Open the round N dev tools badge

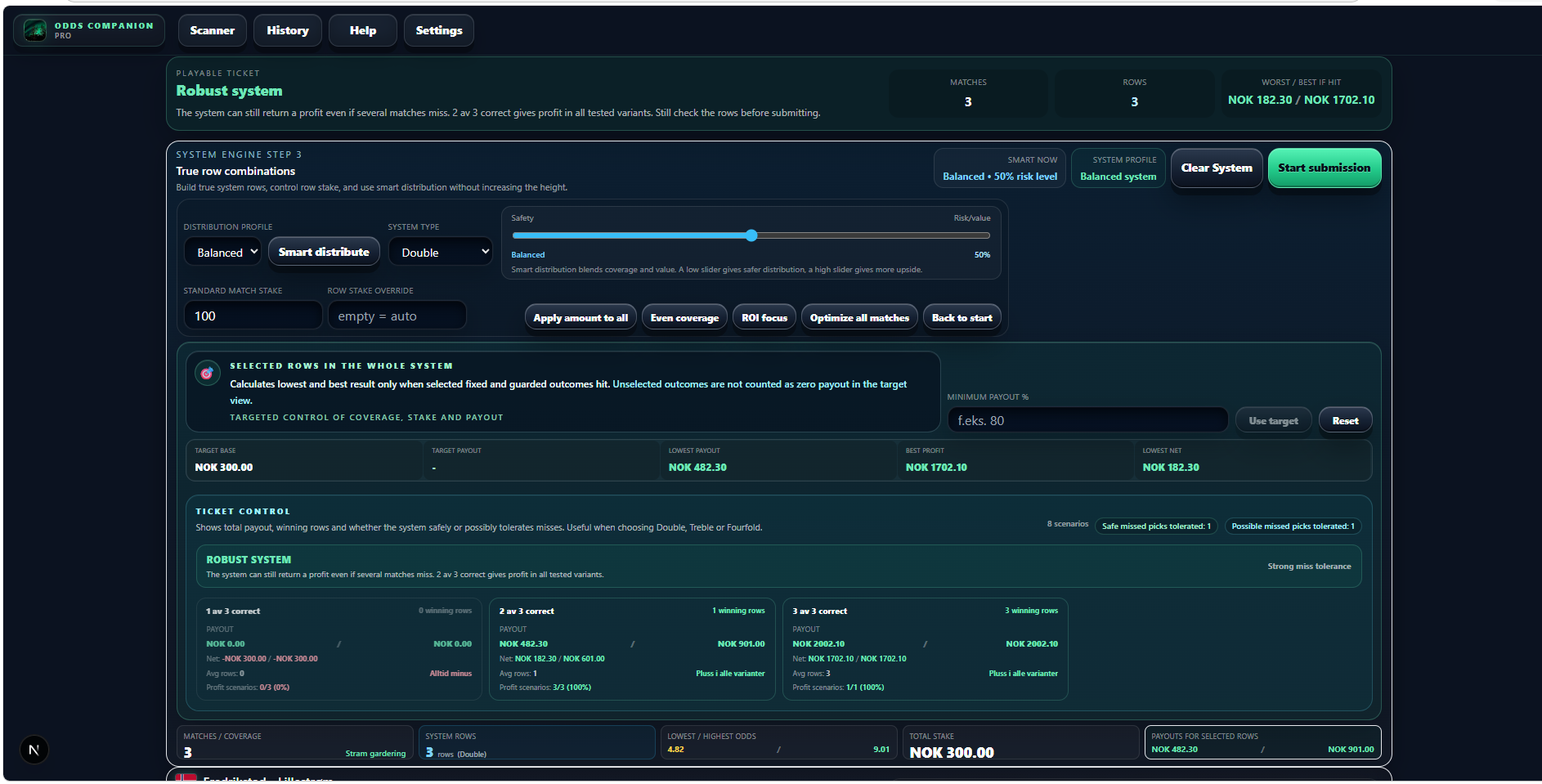[x=34, y=750]
